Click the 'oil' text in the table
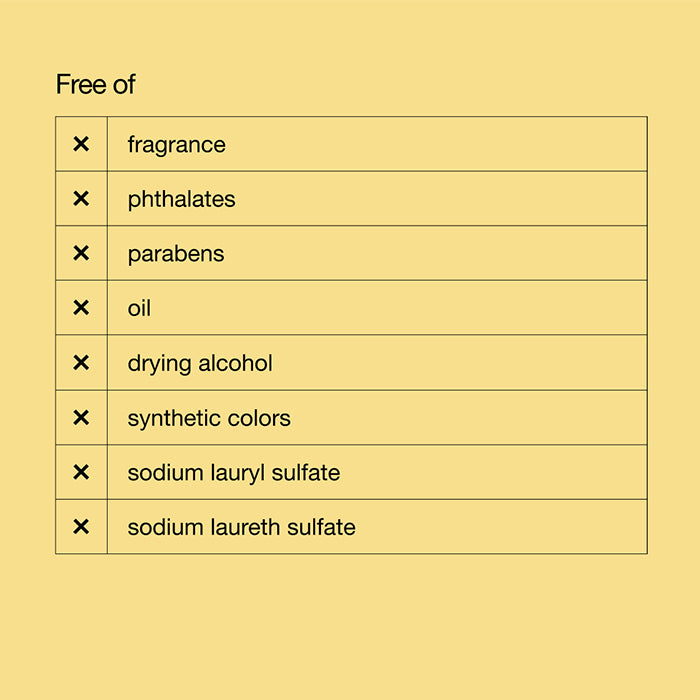700x700 pixels. coord(139,308)
